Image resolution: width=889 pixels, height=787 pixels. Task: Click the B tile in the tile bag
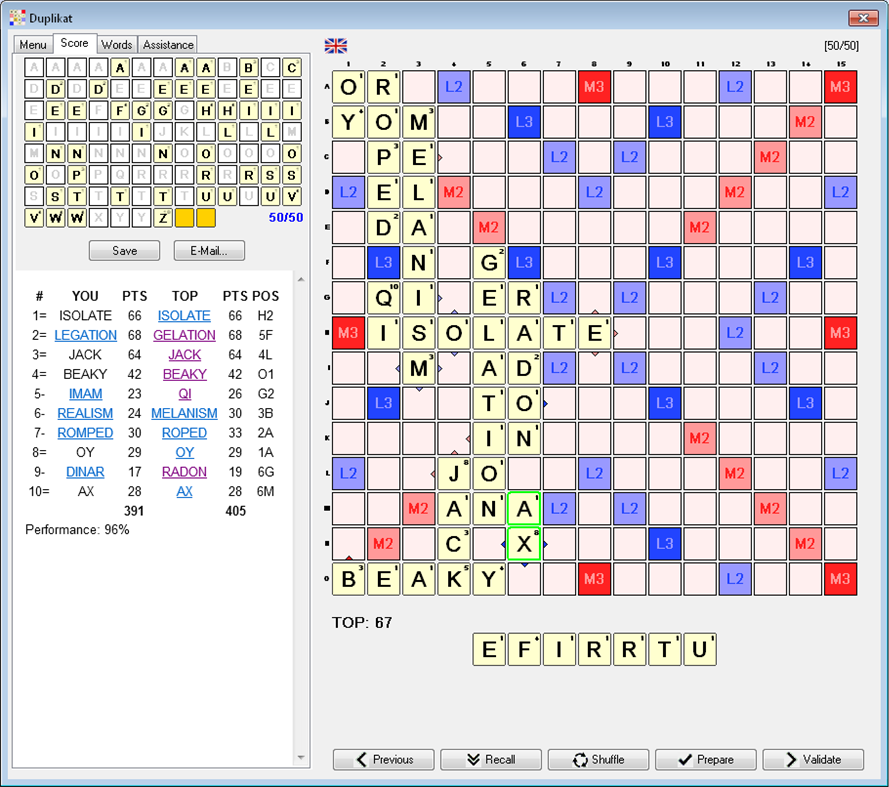coord(248,67)
